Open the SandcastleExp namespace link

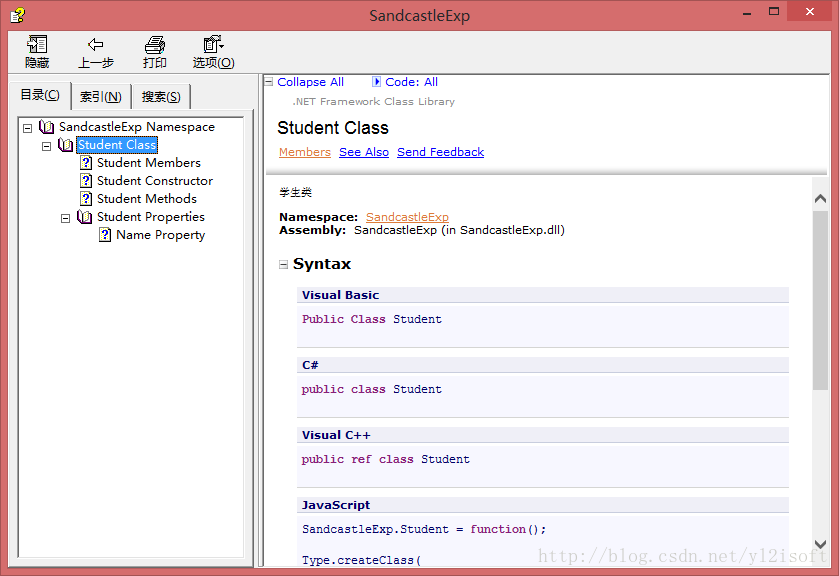407,217
